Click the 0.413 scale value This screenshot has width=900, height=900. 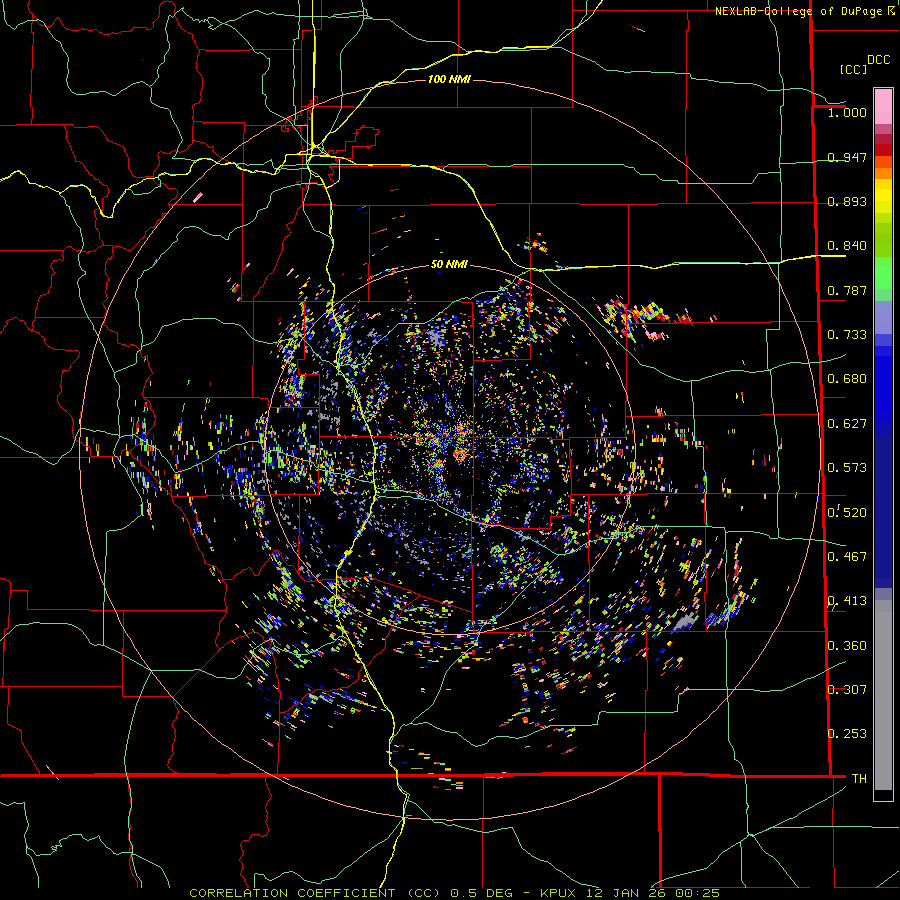click(x=847, y=601)
